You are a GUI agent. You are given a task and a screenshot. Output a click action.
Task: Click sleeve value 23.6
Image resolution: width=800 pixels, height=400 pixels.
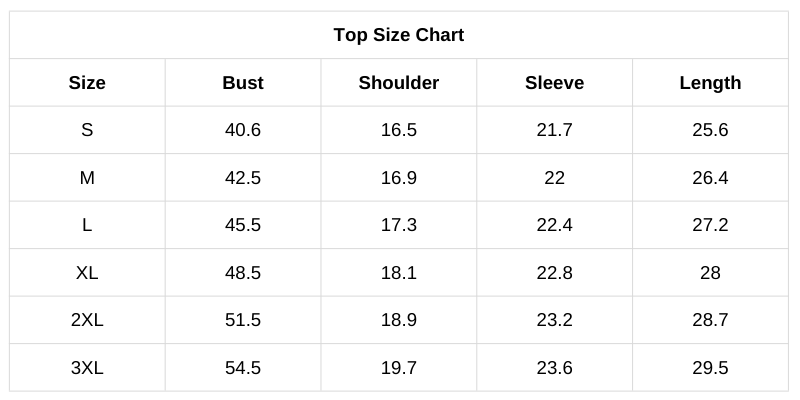554,368
